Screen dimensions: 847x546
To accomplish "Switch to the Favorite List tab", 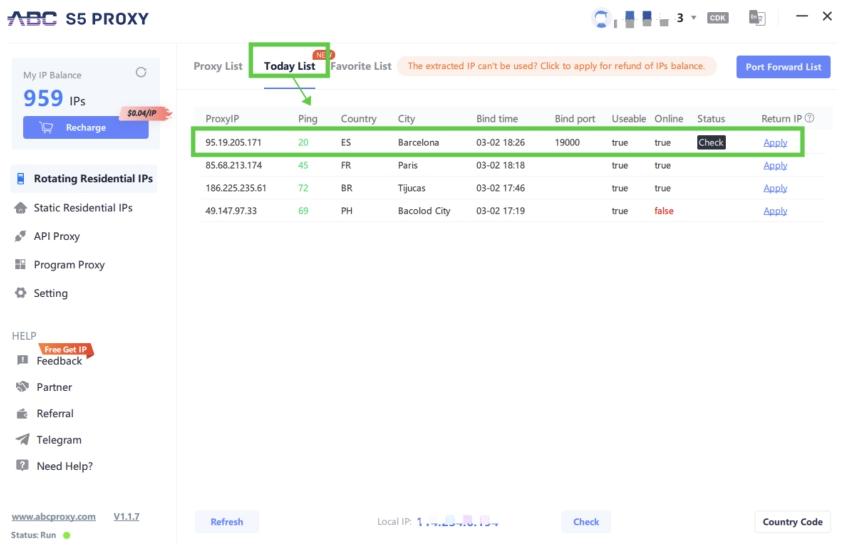I will pos(361,66).
